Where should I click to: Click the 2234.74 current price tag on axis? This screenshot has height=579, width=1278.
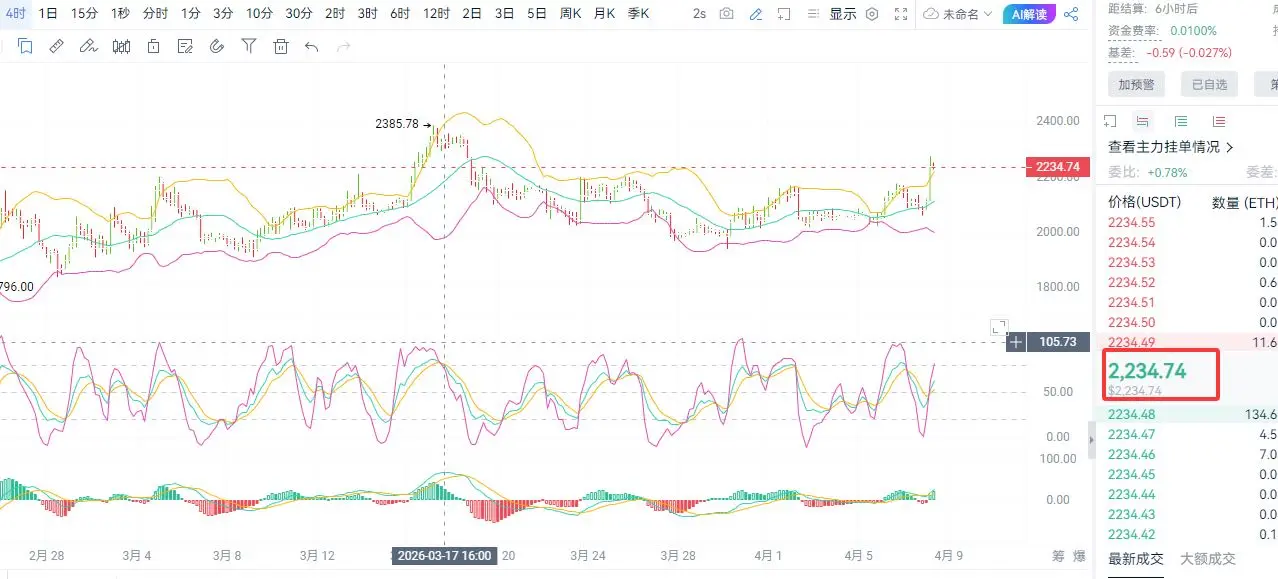[1058, 167]
